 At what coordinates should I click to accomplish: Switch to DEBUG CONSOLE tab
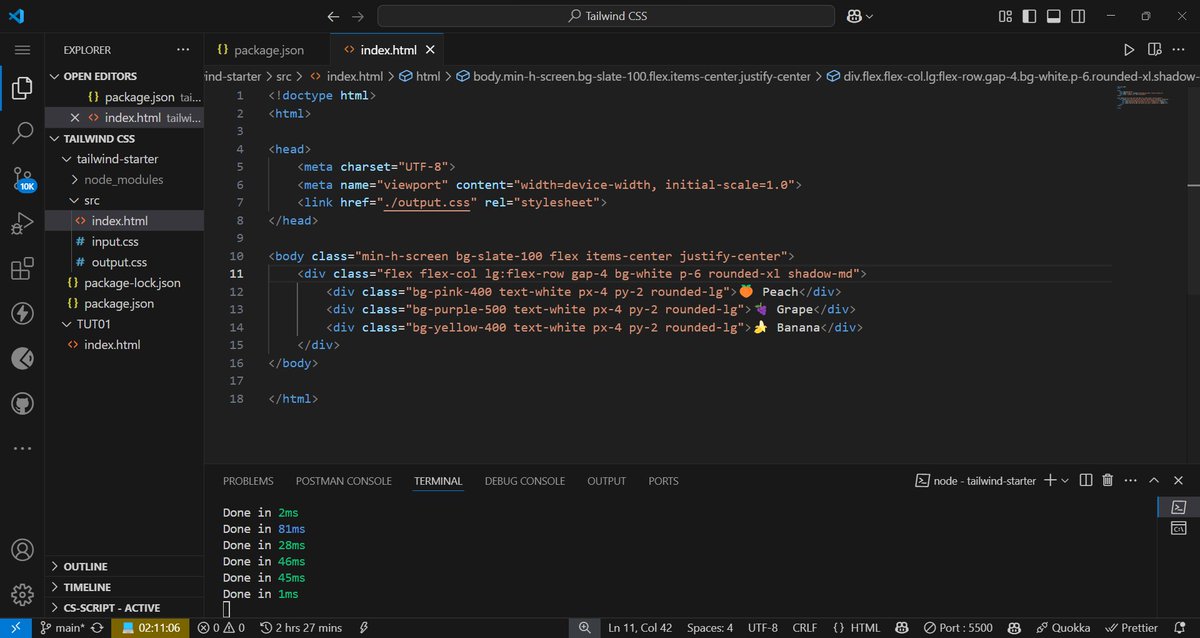(525, 481)
